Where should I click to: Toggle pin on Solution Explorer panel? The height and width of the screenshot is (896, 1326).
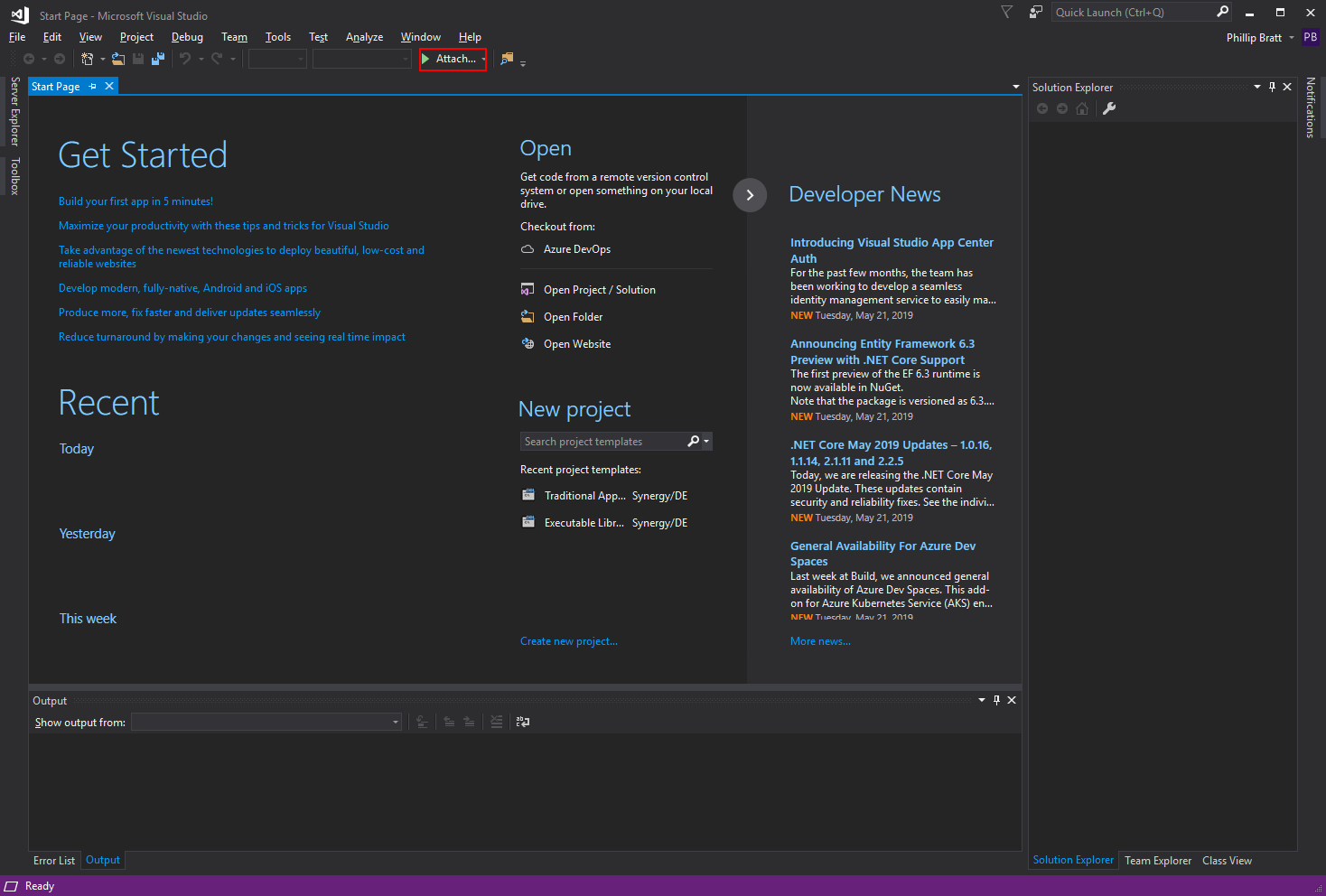1272,87
